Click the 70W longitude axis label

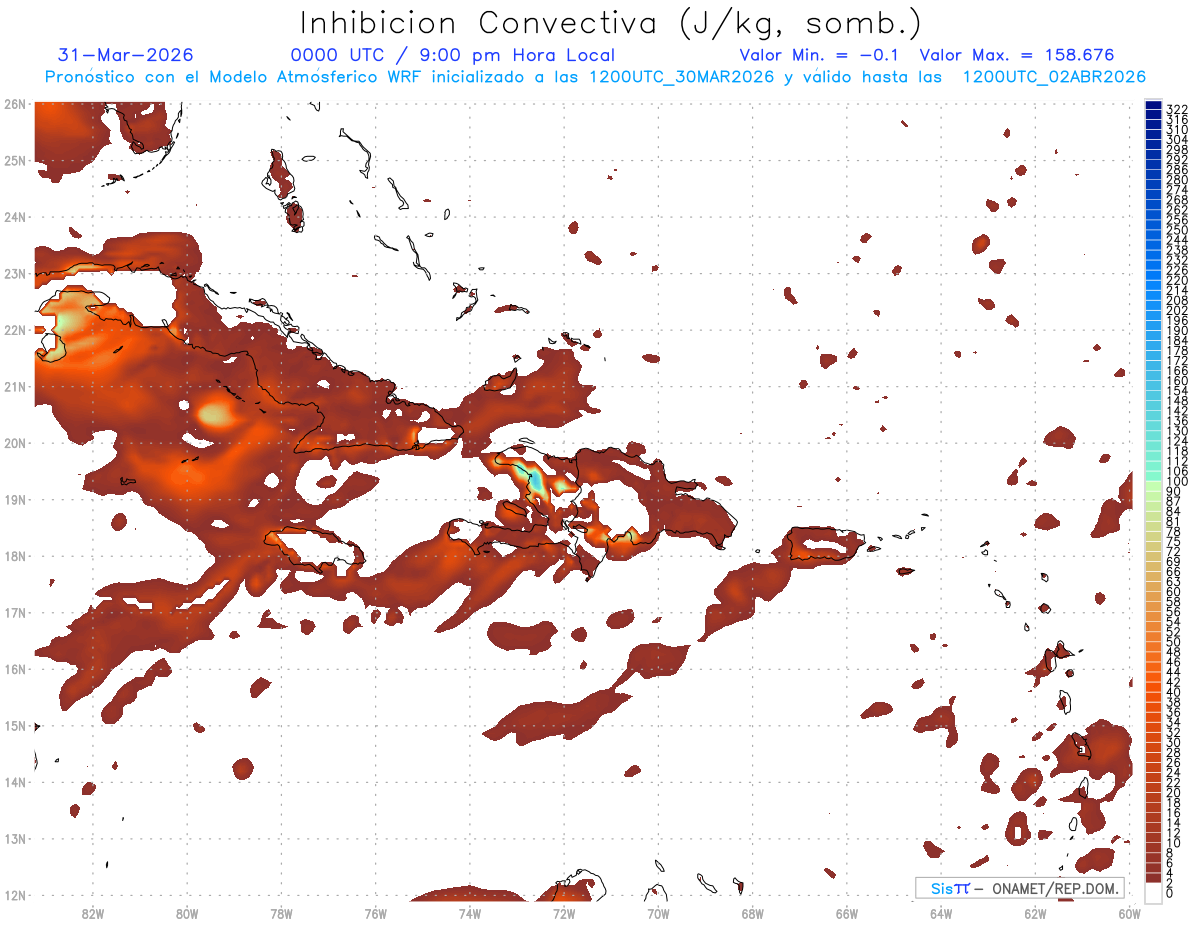658,912
